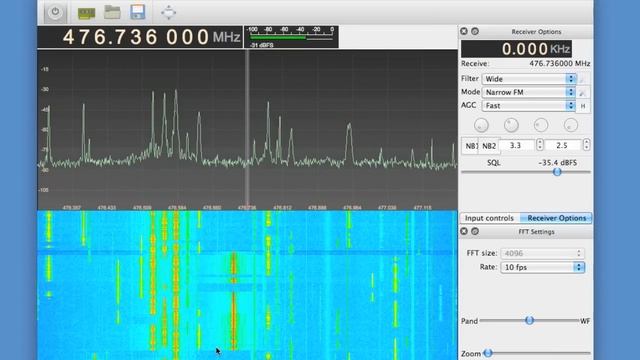Open the Rate dropdown showing 10 fps

point(542,267)
